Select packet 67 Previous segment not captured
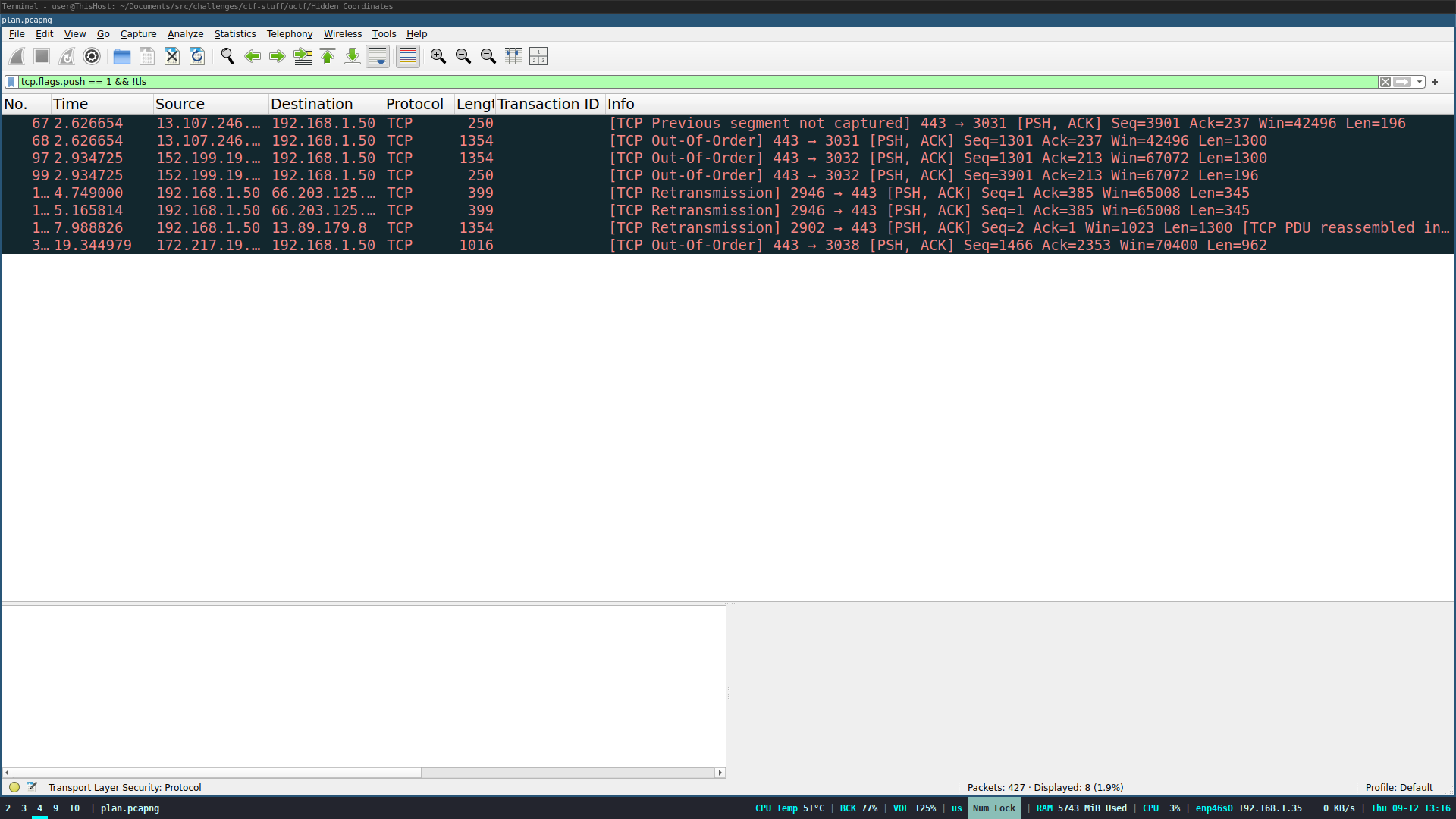This screenshot has height=819, width=1456. [x=728, y=123]
